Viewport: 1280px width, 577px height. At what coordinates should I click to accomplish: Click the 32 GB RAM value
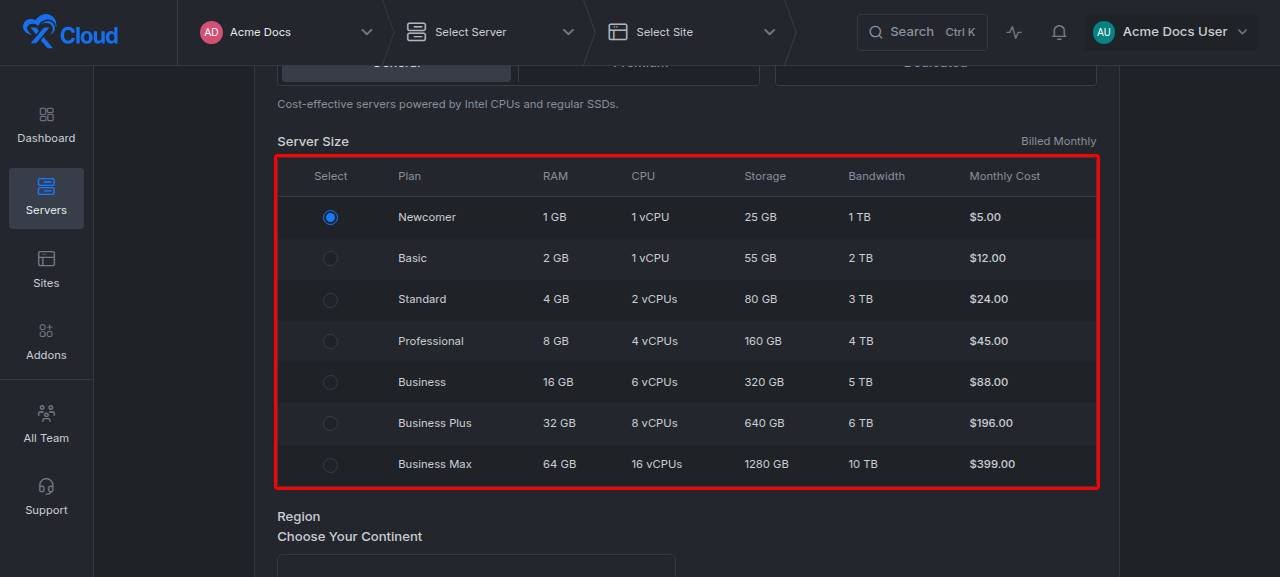(559, 423)
